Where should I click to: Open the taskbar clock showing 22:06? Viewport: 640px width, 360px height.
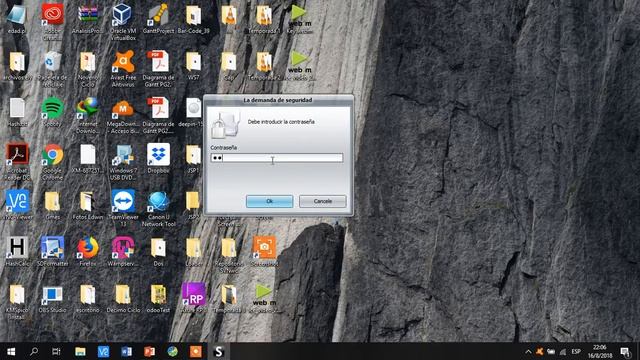click(x=600, y=351)
